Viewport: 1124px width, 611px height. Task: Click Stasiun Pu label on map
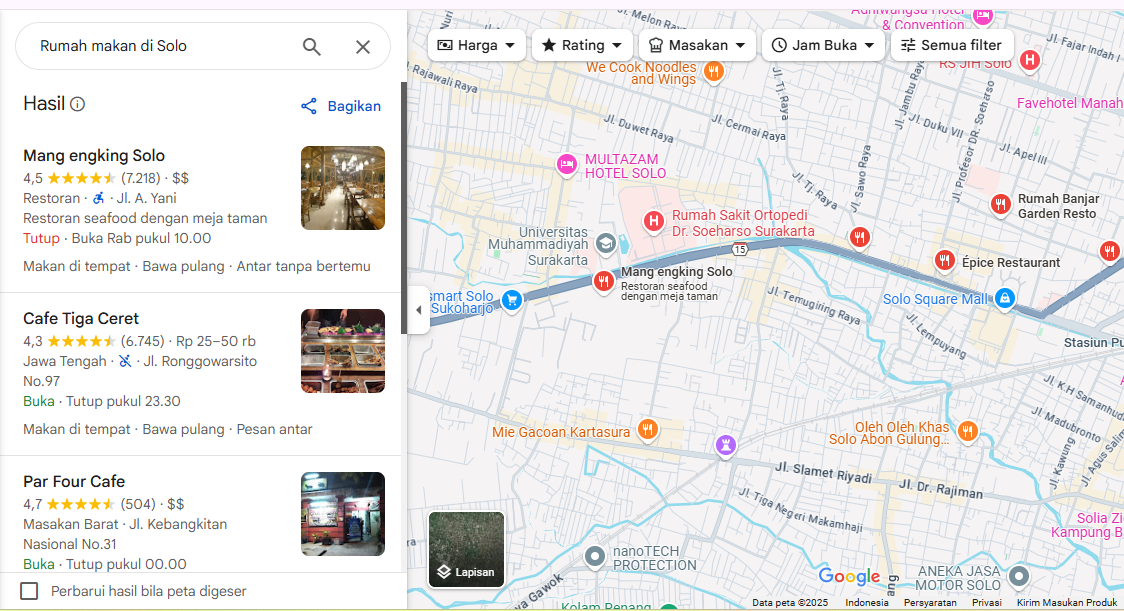click(x=1093, y=343)
